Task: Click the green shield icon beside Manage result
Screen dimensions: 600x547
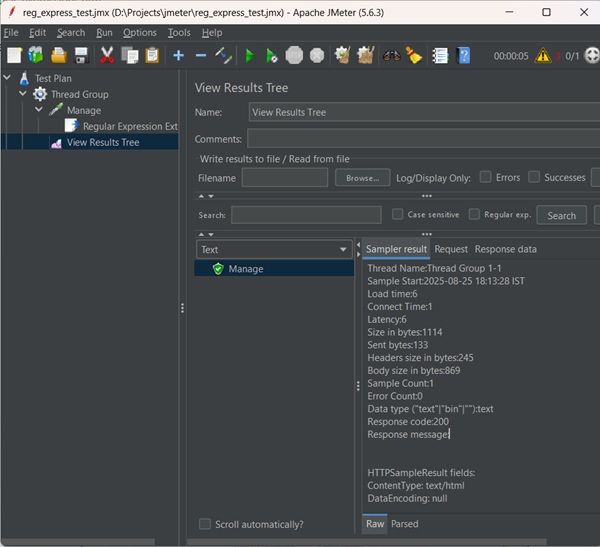Action: (218, 269)
